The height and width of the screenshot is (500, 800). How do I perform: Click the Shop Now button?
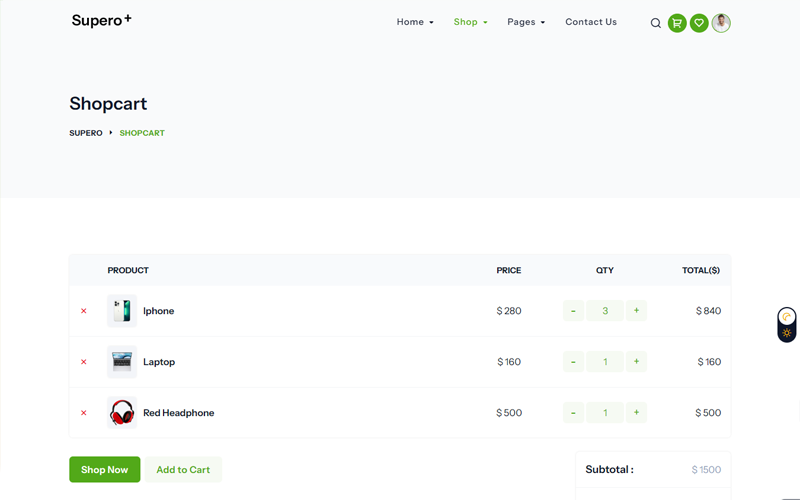pos(104,470)
